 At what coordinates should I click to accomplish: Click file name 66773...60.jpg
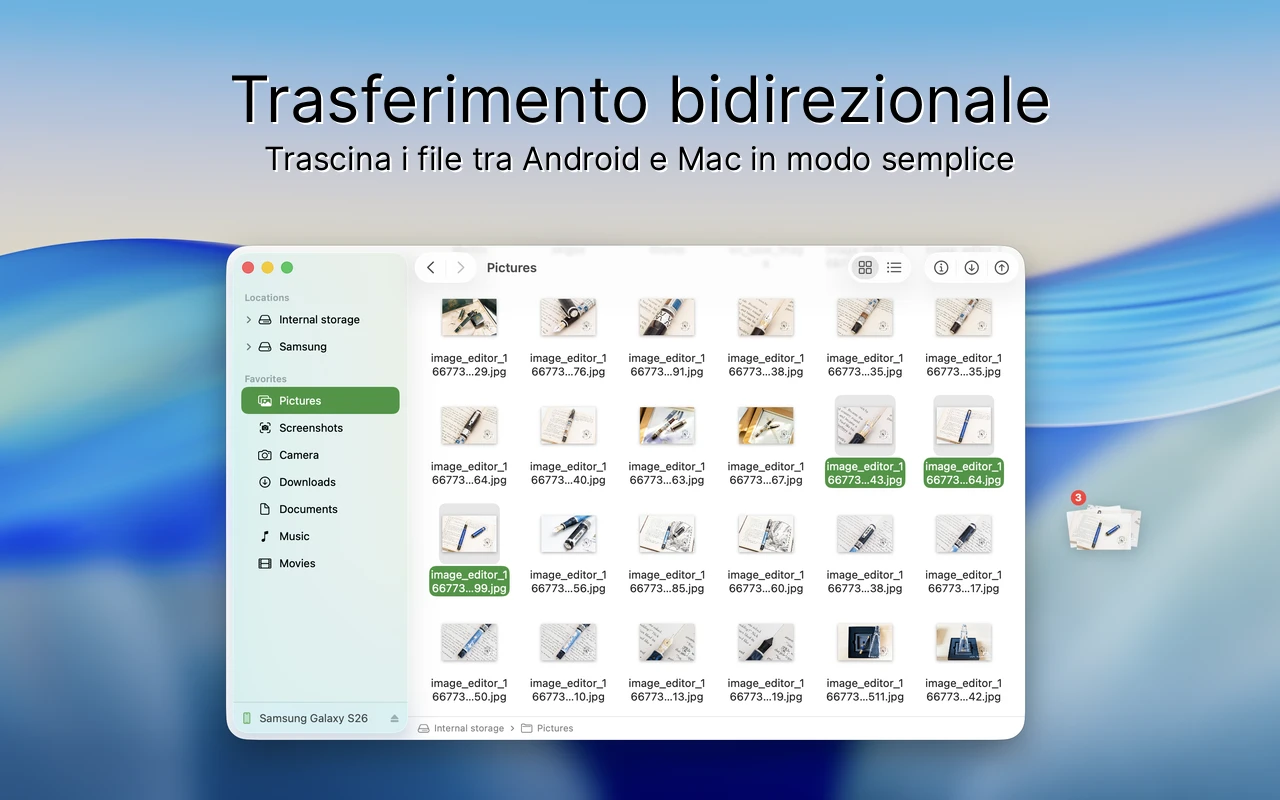point(766,582)
